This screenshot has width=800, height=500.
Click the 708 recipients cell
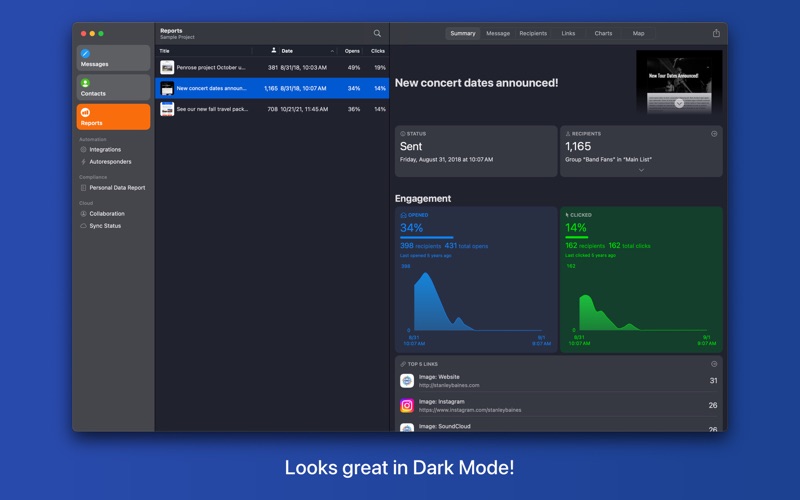(x=272, y=109)
